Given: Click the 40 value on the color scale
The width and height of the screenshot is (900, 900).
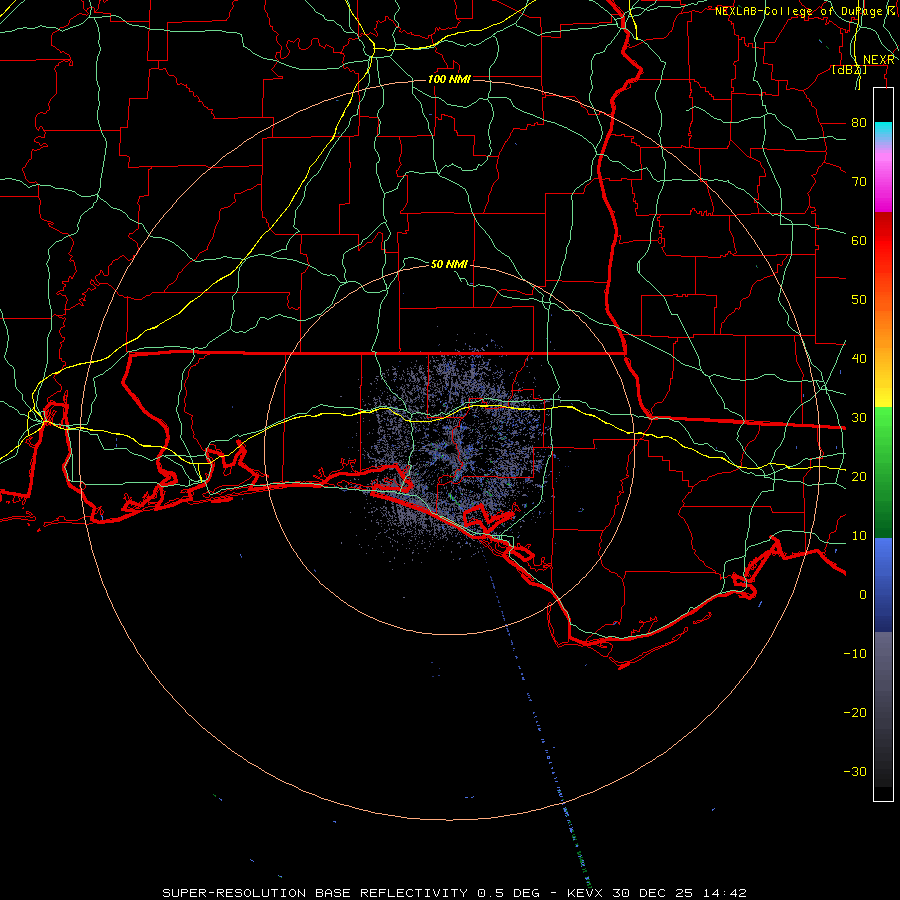Looking at the screenshot, I should 859,358.
